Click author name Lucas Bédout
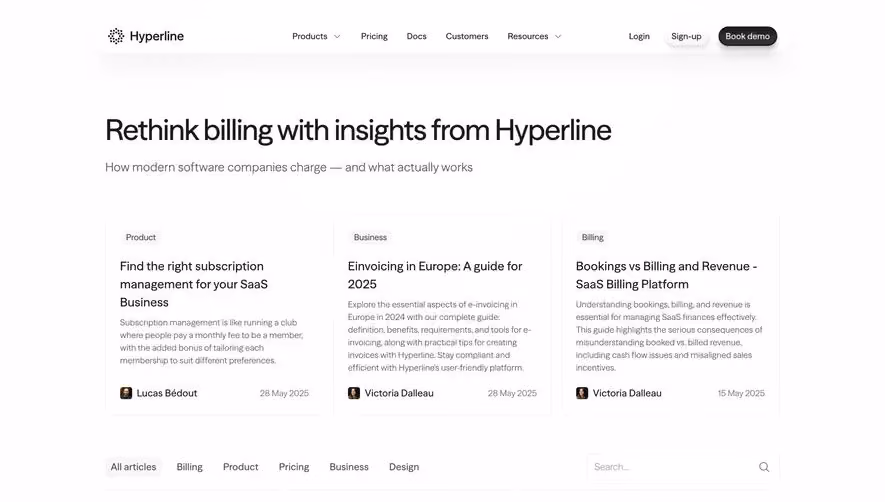 click(x=167, y=393)
